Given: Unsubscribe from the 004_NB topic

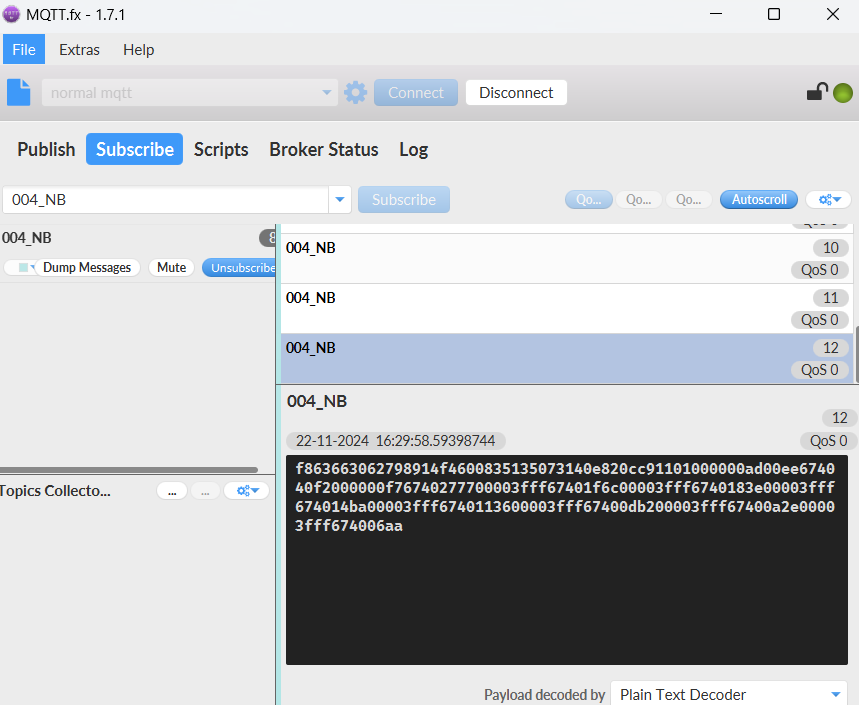Looking at the screenshot, I should pyautogui.click(x=240, y=267).
